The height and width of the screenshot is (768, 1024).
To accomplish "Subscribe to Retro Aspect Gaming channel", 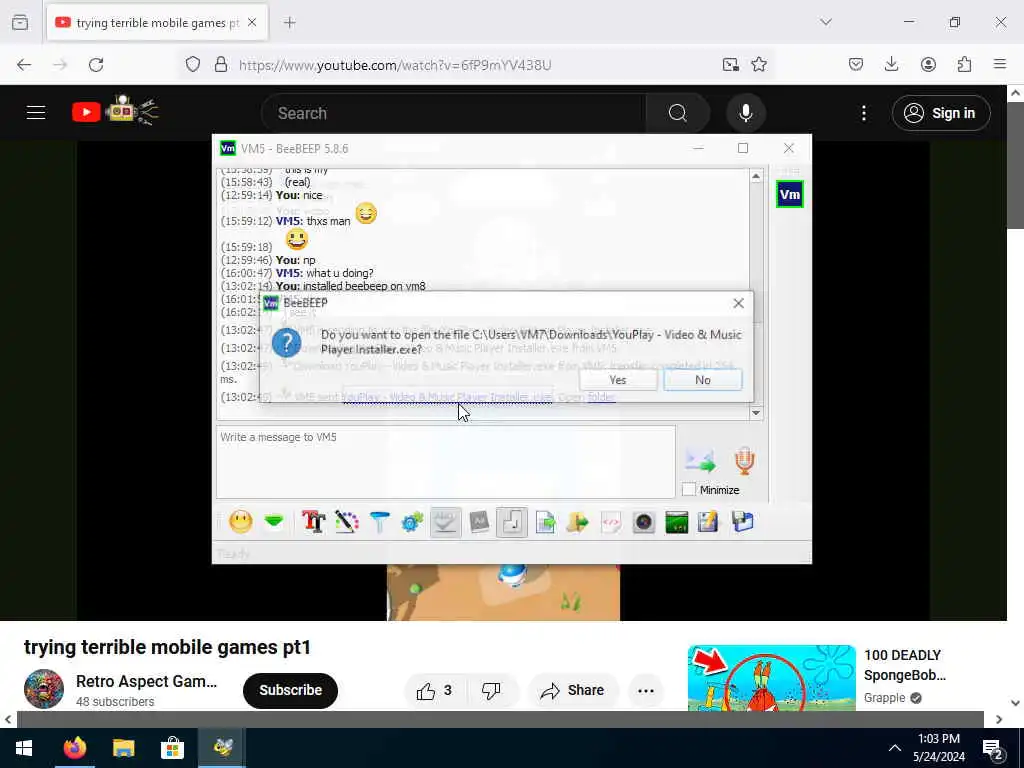I will (x=291, y=690).
